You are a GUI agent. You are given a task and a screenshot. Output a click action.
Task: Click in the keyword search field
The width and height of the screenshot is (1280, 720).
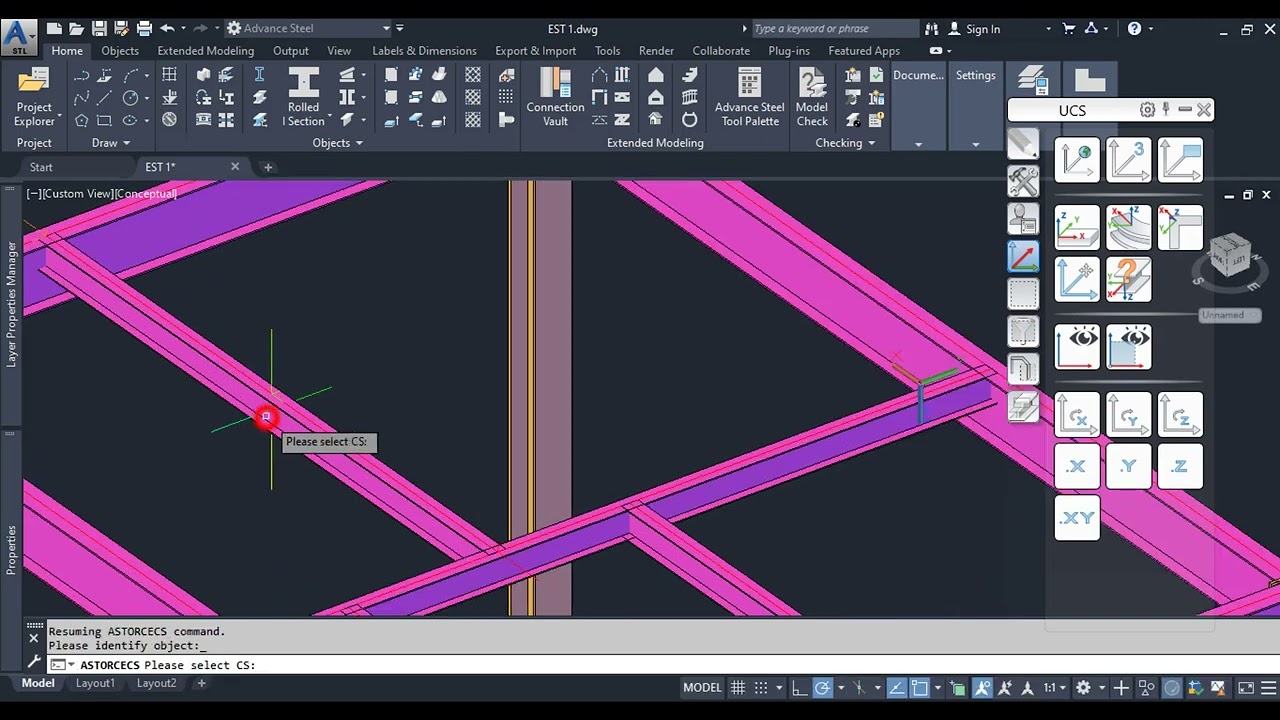pyautogui.click(x=833, y=29)
